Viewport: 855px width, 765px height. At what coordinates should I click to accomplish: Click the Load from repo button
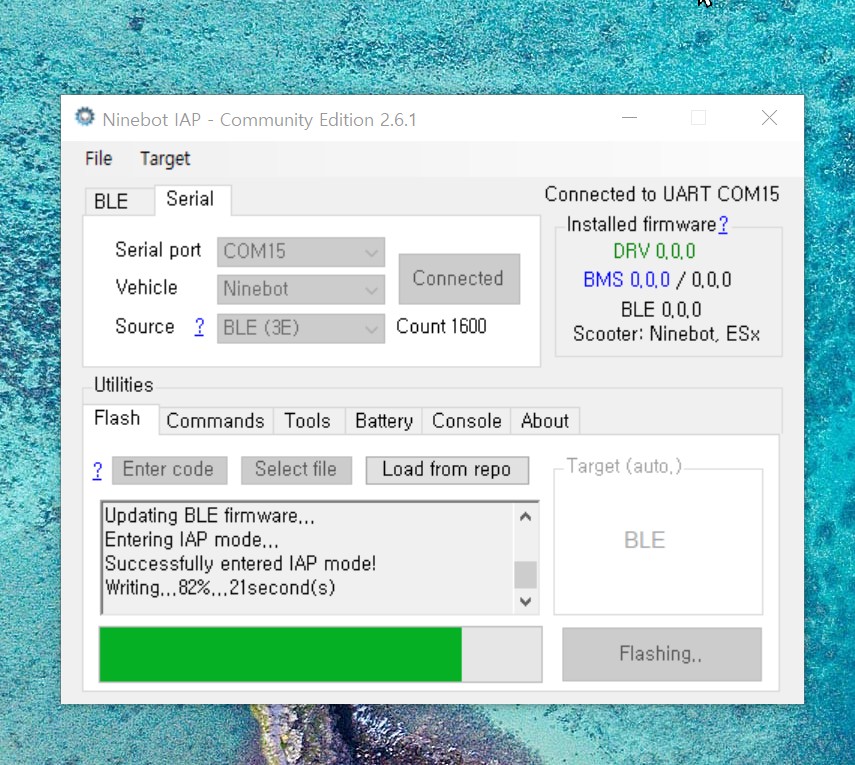(x=447, y=470)
